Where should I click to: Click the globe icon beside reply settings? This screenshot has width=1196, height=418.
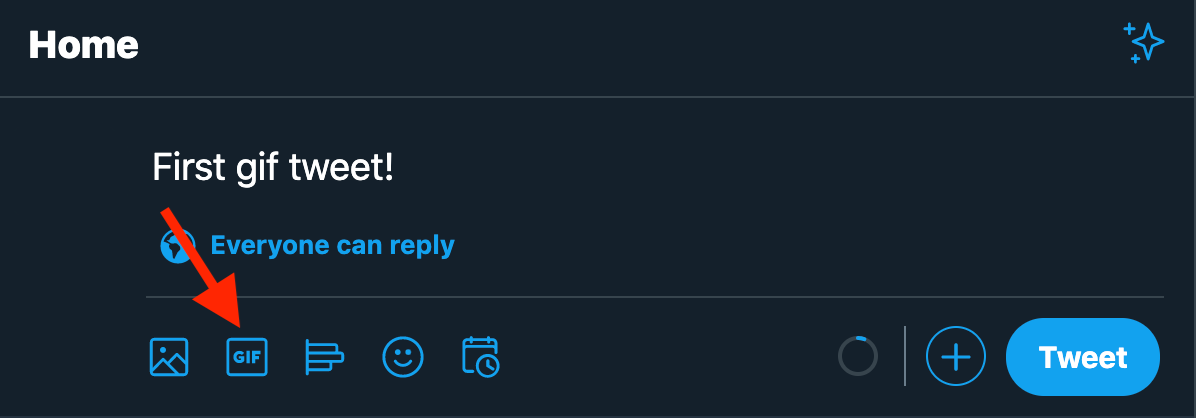point(178,245)
